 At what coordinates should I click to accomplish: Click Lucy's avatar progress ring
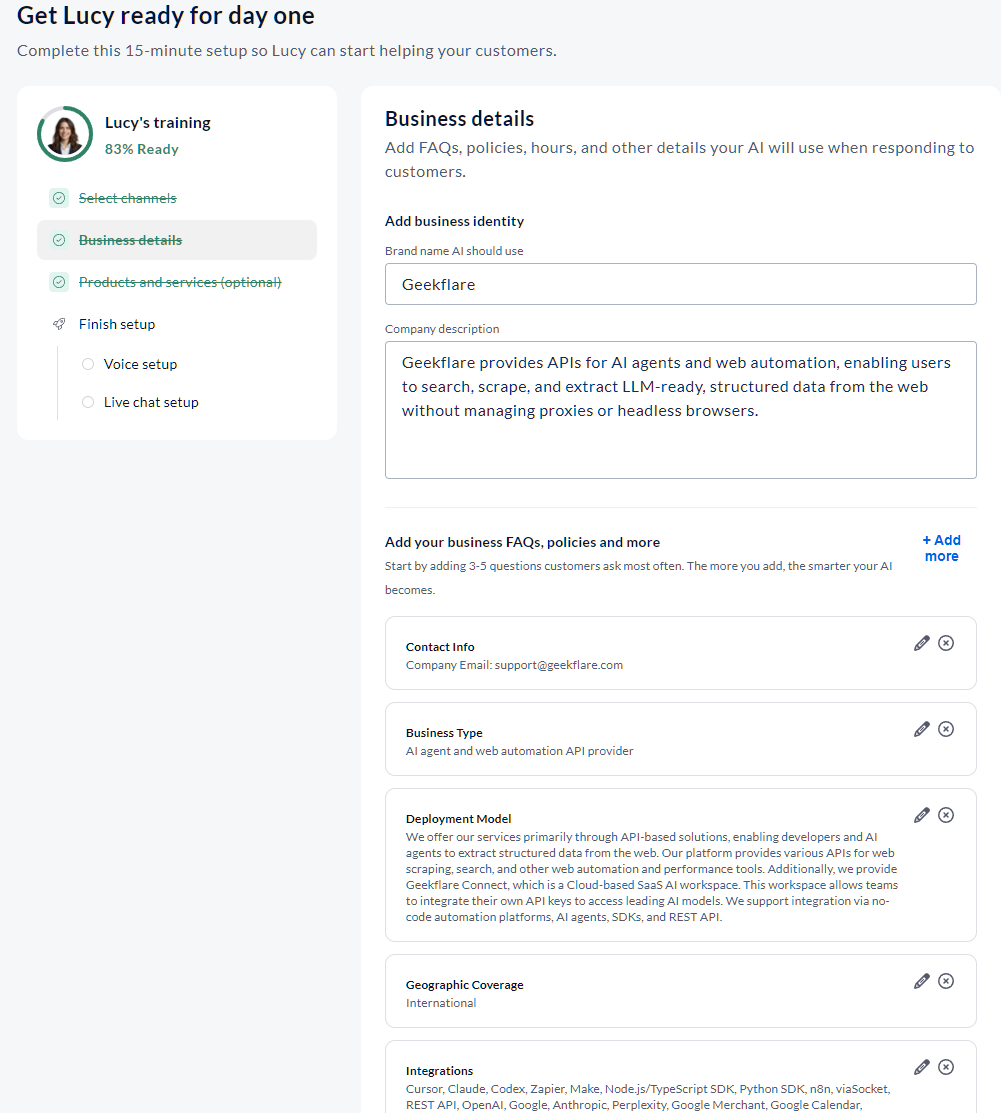click(65, 134)
